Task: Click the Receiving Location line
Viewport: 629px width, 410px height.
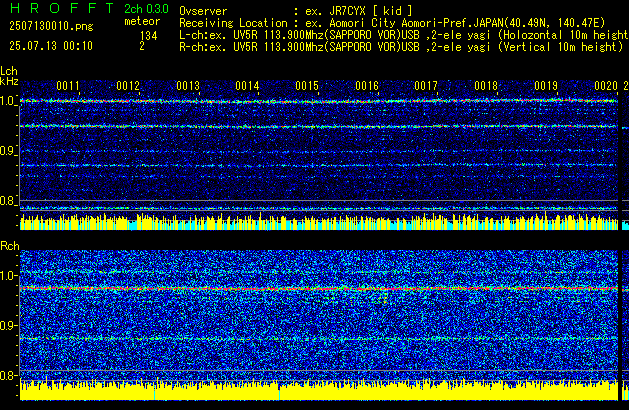Action: (392, 23)
